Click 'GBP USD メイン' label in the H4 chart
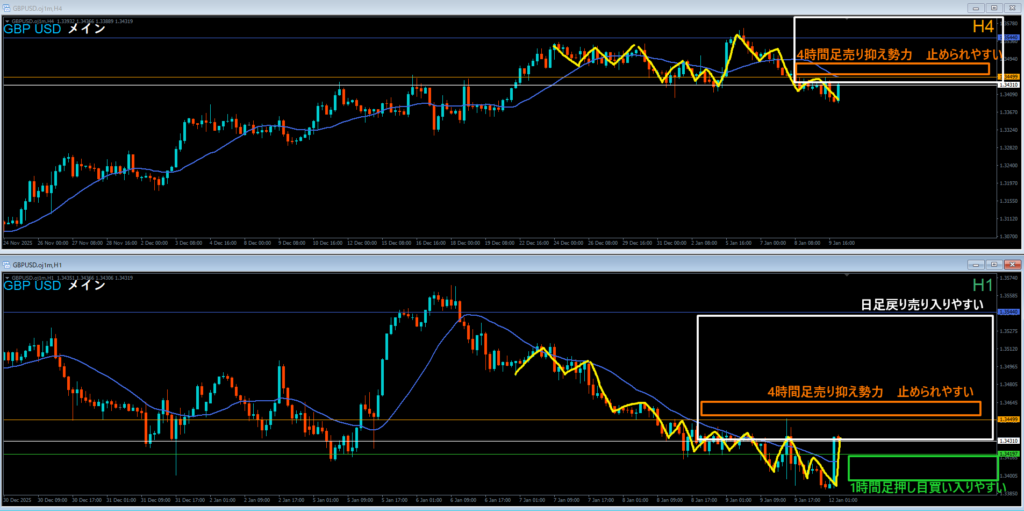Image resolution: width=1024 pixels, height=511 pixels. tap(55, 29)
